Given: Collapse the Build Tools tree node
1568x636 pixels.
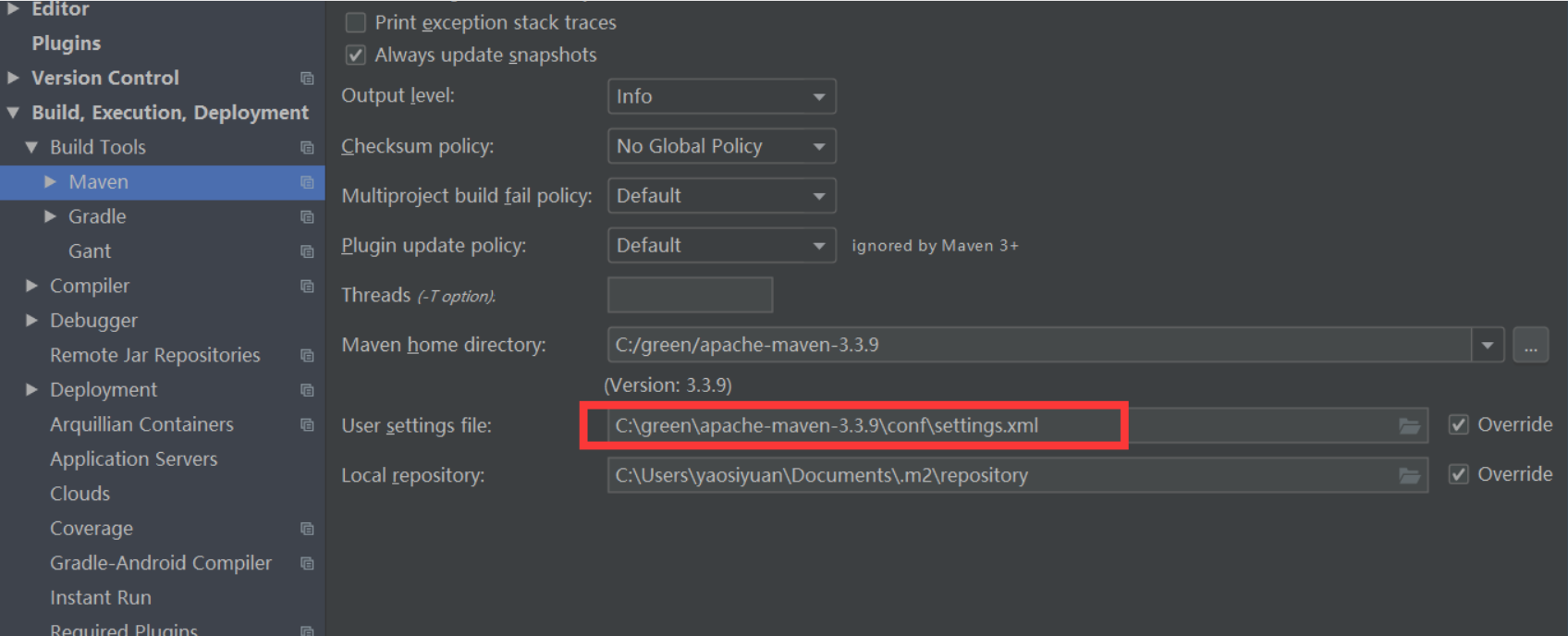Looking at the screenshot, I should (31, 147).
